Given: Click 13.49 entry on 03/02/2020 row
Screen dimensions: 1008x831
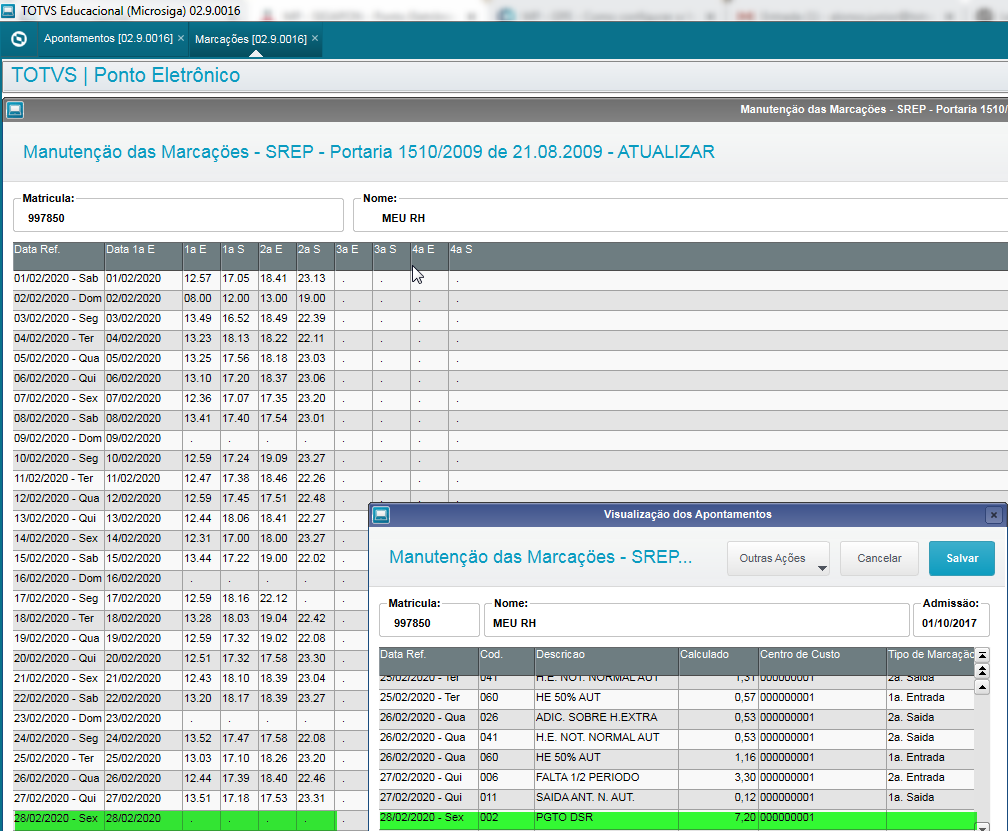Looking at the screenshot, I should pyautogui.click(x=198, y=319).
